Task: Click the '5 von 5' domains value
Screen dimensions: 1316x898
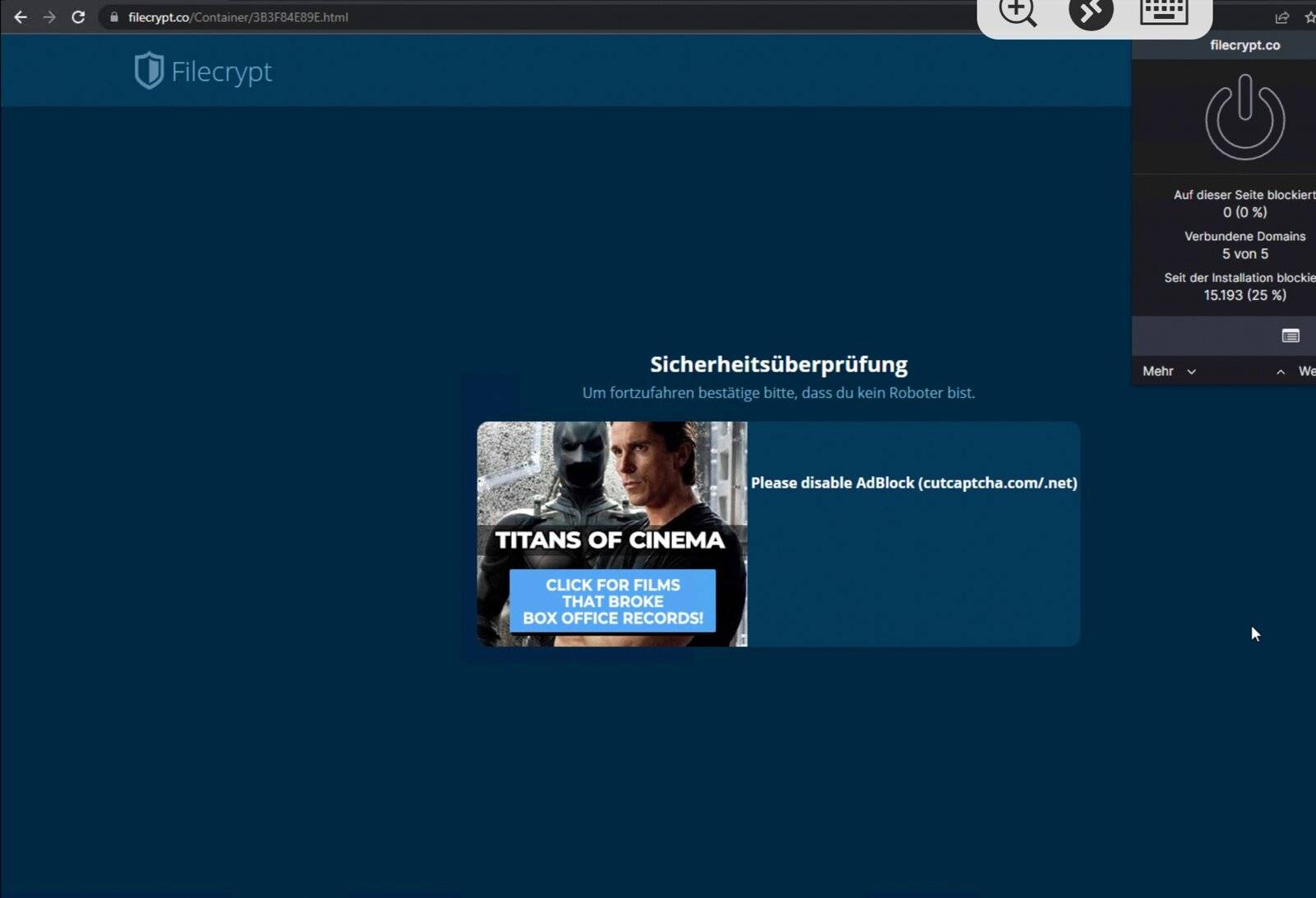Action: (1244, 254)
